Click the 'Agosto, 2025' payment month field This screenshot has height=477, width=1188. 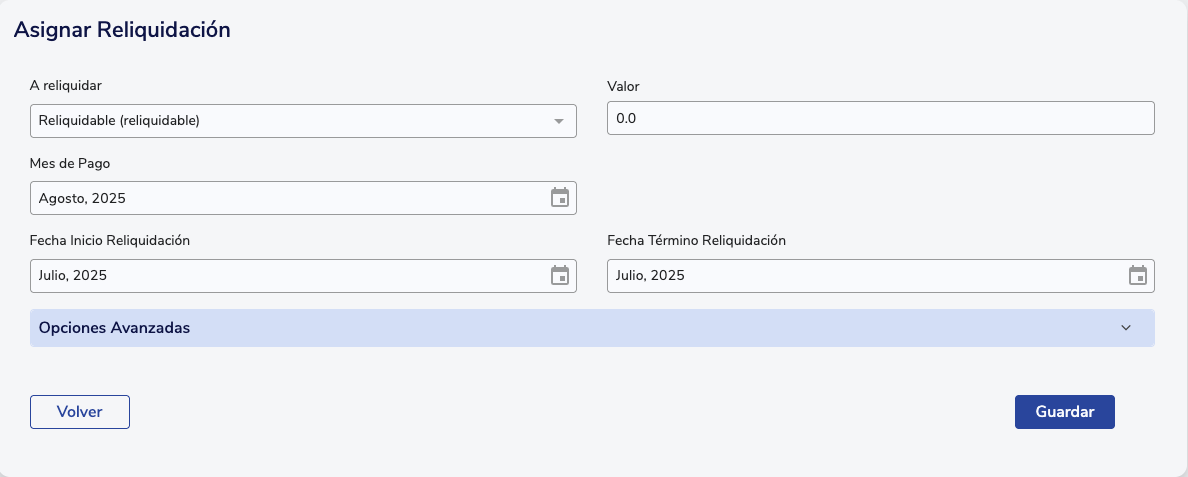click(x=290, y=198)
